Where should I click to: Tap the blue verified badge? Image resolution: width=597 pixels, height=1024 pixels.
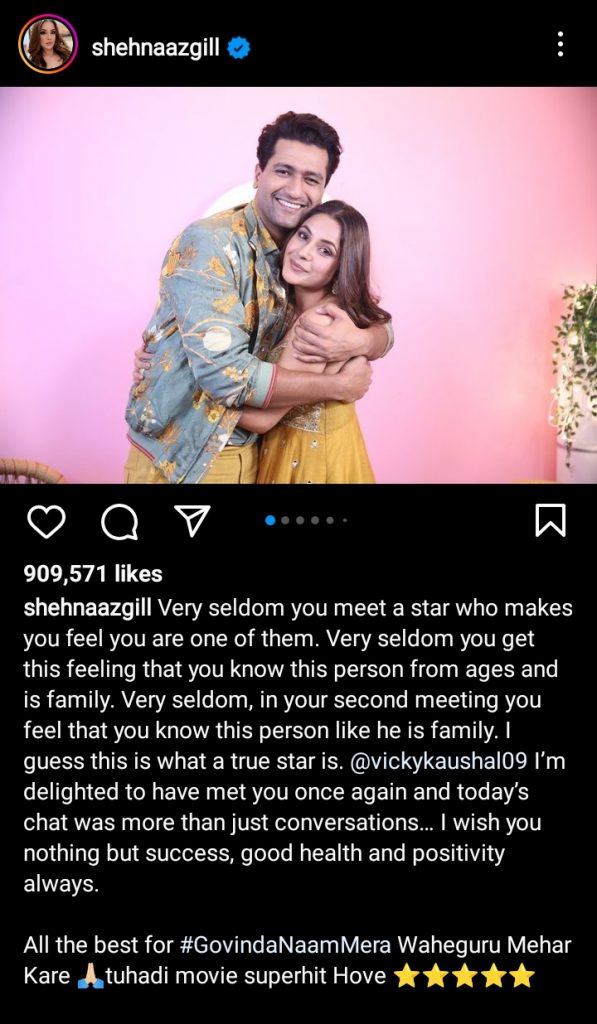click(239, 48)
